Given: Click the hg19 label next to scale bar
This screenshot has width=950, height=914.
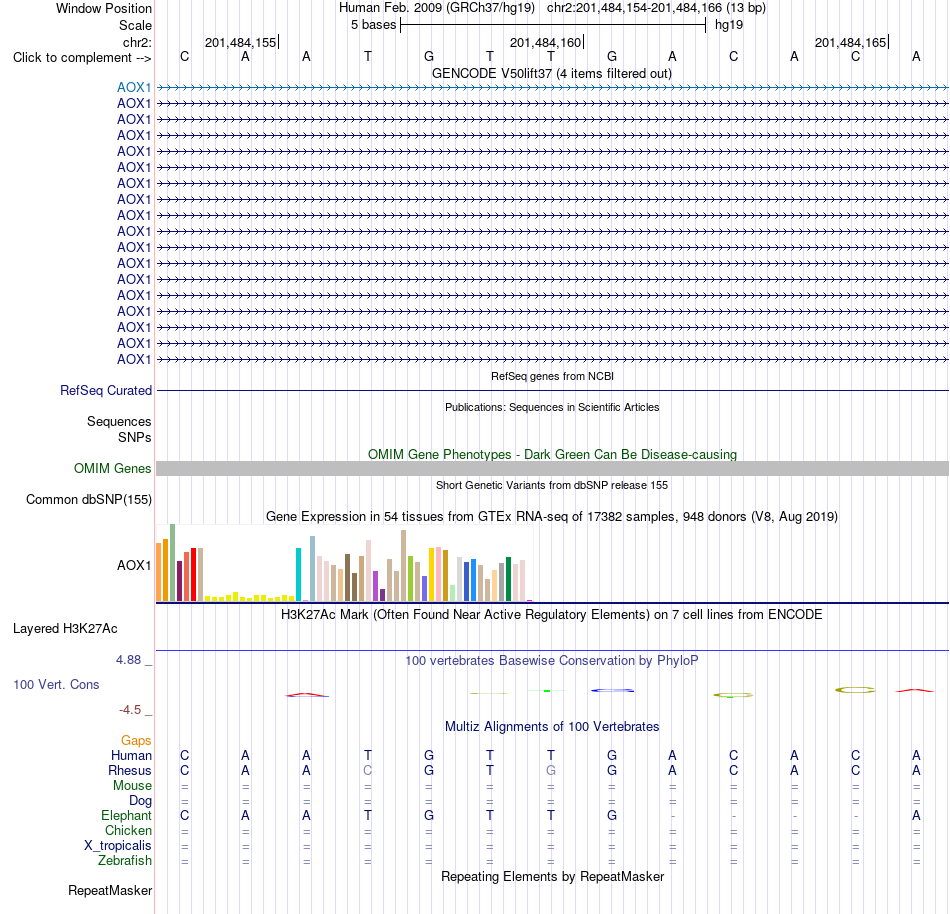Looking at the screenshot, I should tap(729, 25).
